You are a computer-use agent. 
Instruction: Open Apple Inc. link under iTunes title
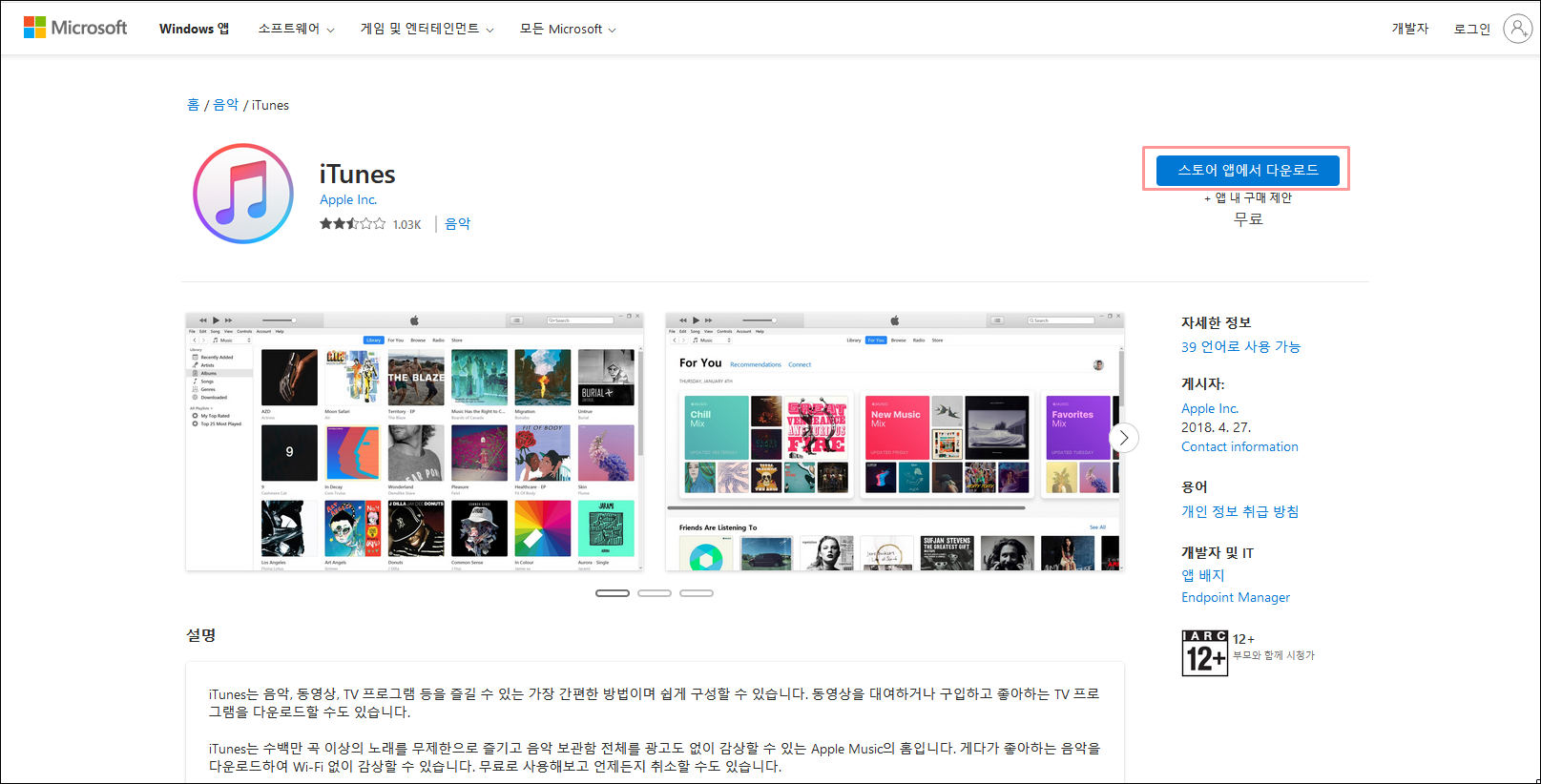pos(348,199)
